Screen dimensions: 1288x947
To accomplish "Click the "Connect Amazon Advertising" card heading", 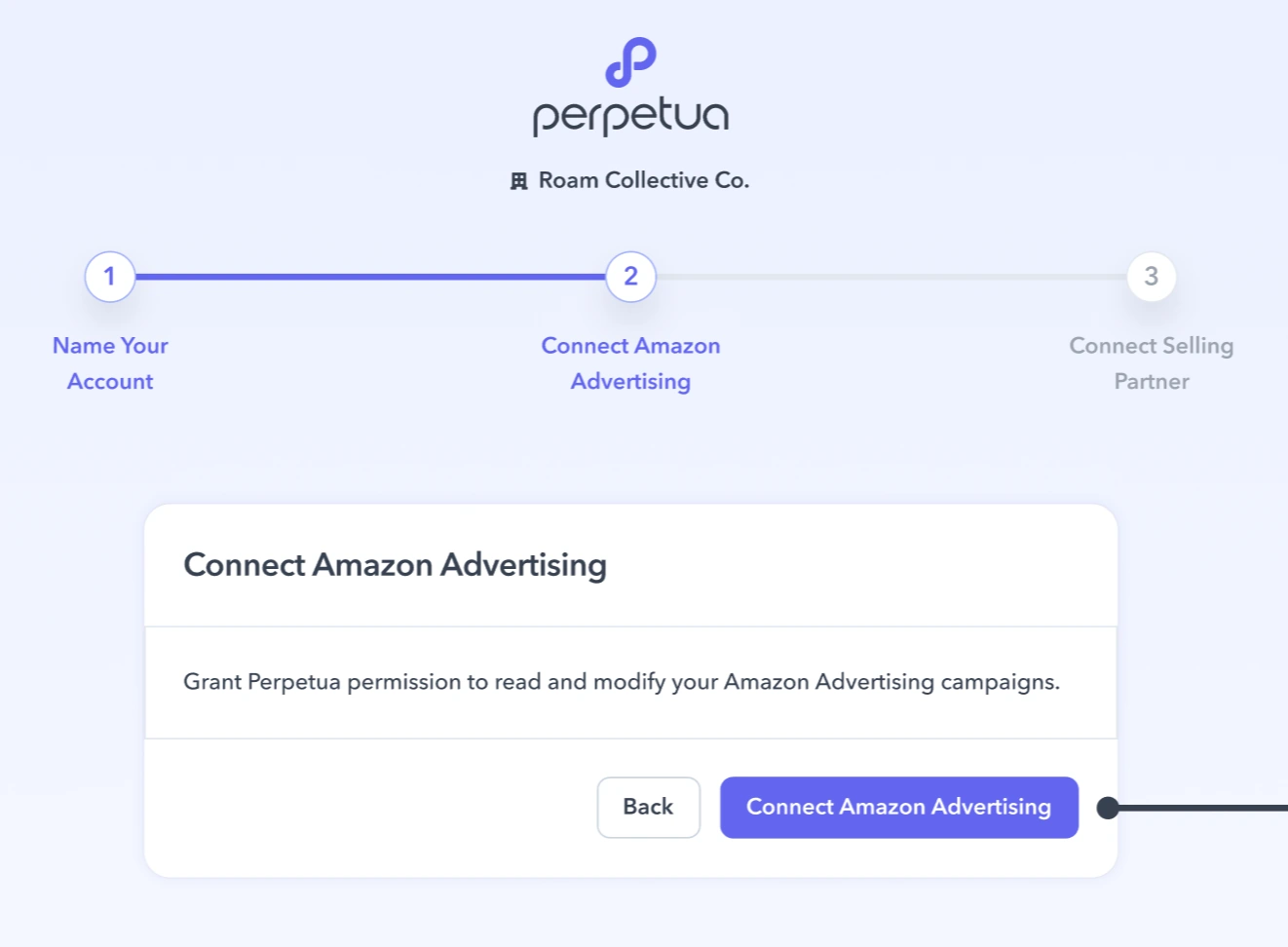I will [x=395, y=564].
